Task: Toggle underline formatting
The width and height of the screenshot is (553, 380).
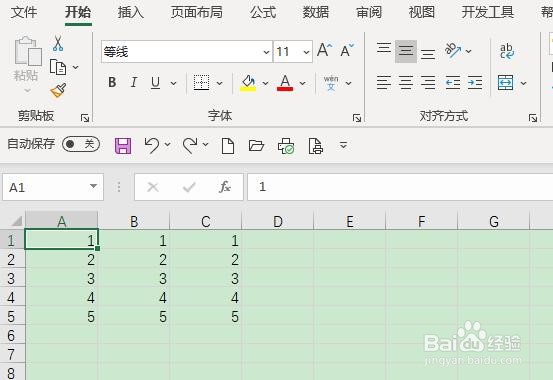Action: [x=155, y=83]
